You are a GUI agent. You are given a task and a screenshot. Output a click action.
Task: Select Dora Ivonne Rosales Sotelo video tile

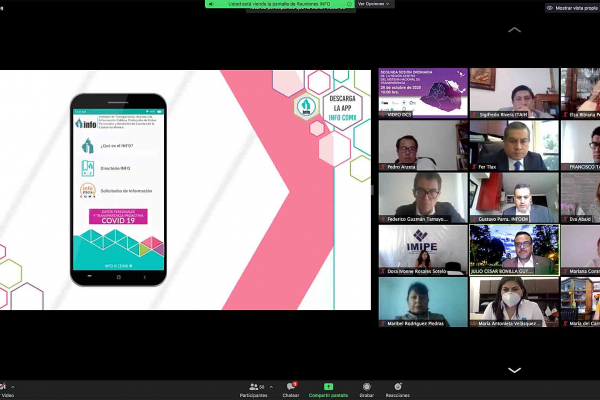[x=423, y=250]
